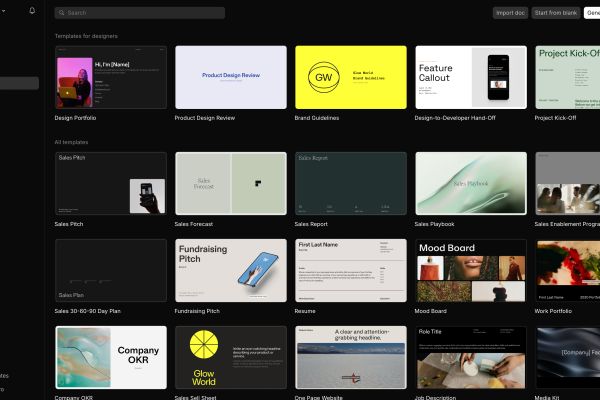Click the Start from blank button
The width and height of the screenshot is (600, 400).
point(556,13)
